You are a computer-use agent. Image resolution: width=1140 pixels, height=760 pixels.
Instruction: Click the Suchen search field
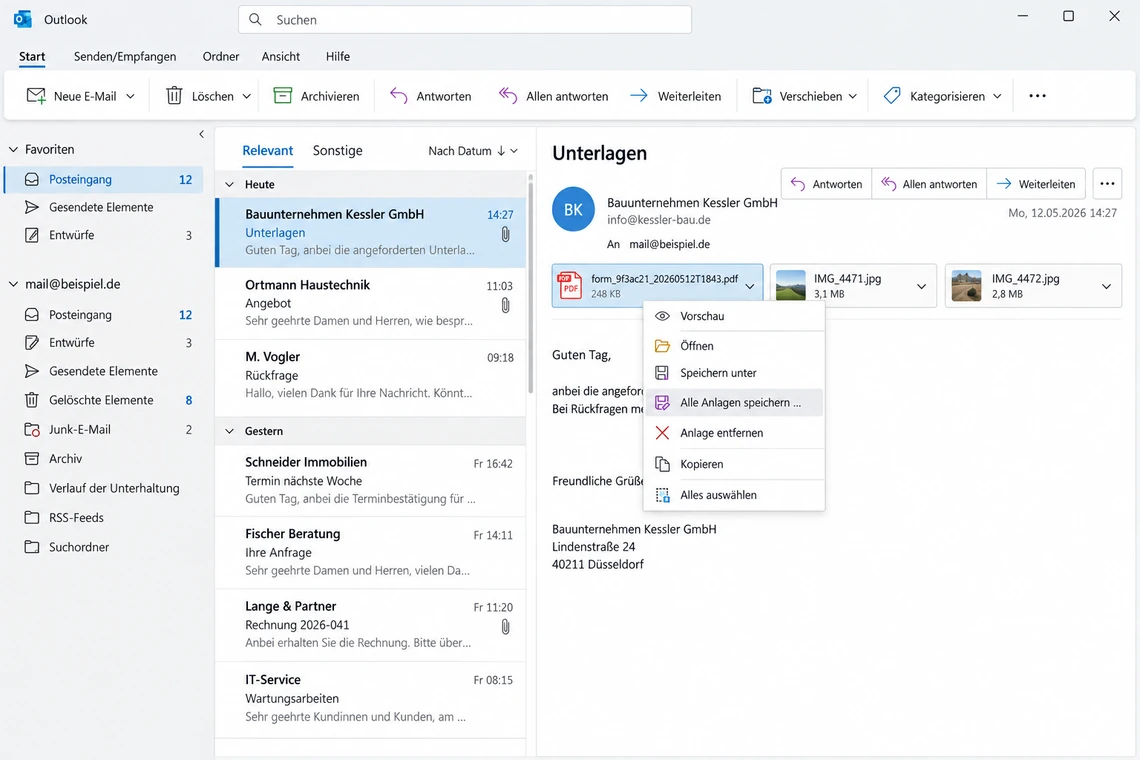click(x=465, y=20)
